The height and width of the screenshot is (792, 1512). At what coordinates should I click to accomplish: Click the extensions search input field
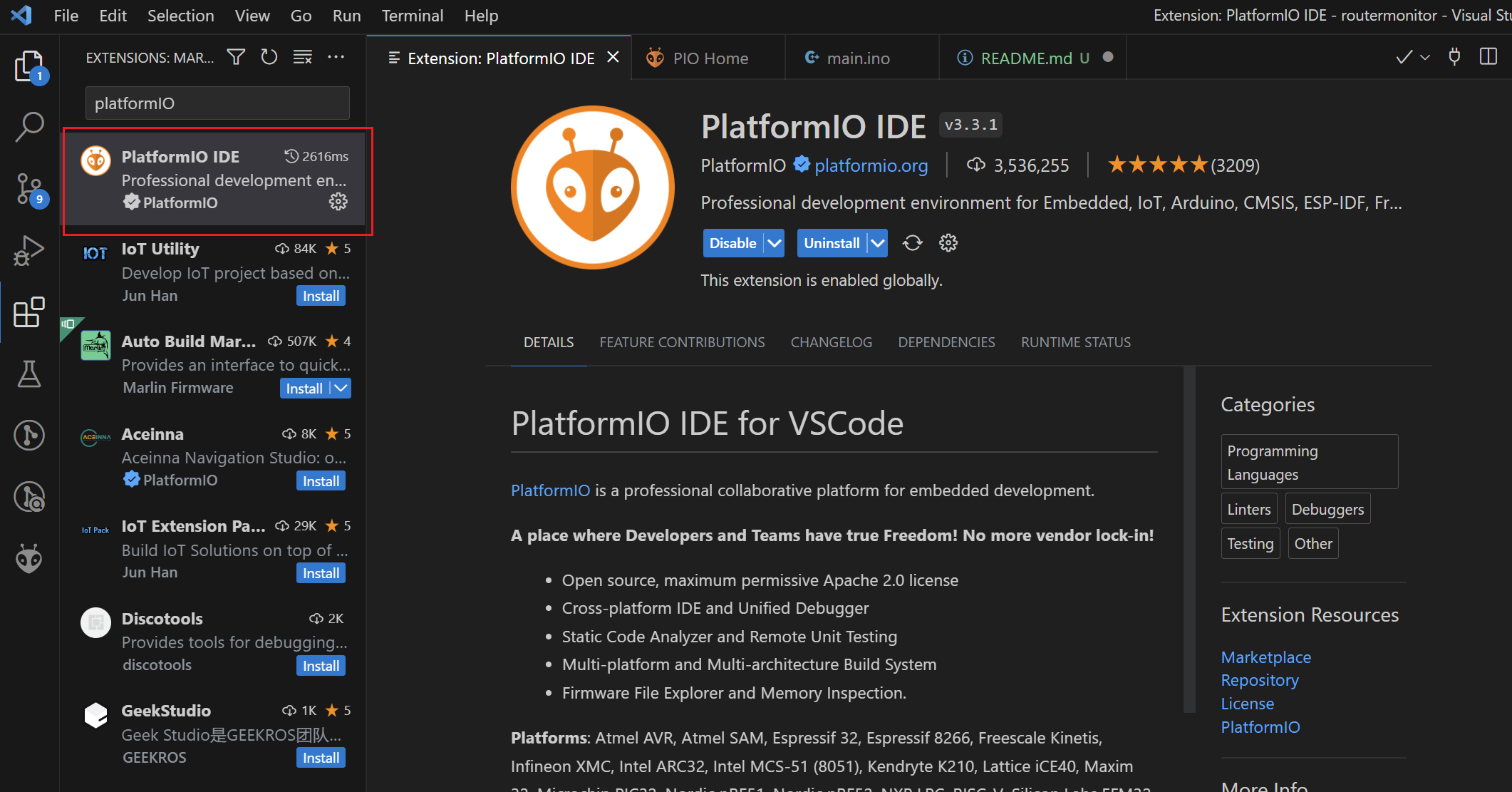pyautogui.click(x=217, y=103)
